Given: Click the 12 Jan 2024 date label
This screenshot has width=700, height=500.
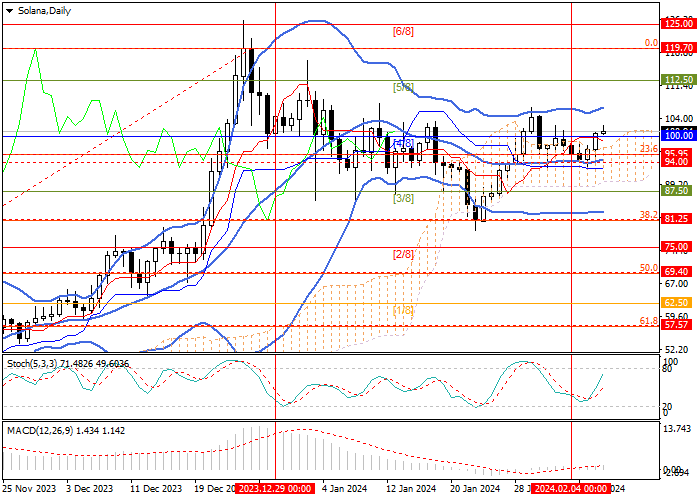Looking at the screenshot, I should [x=411, y=488].
